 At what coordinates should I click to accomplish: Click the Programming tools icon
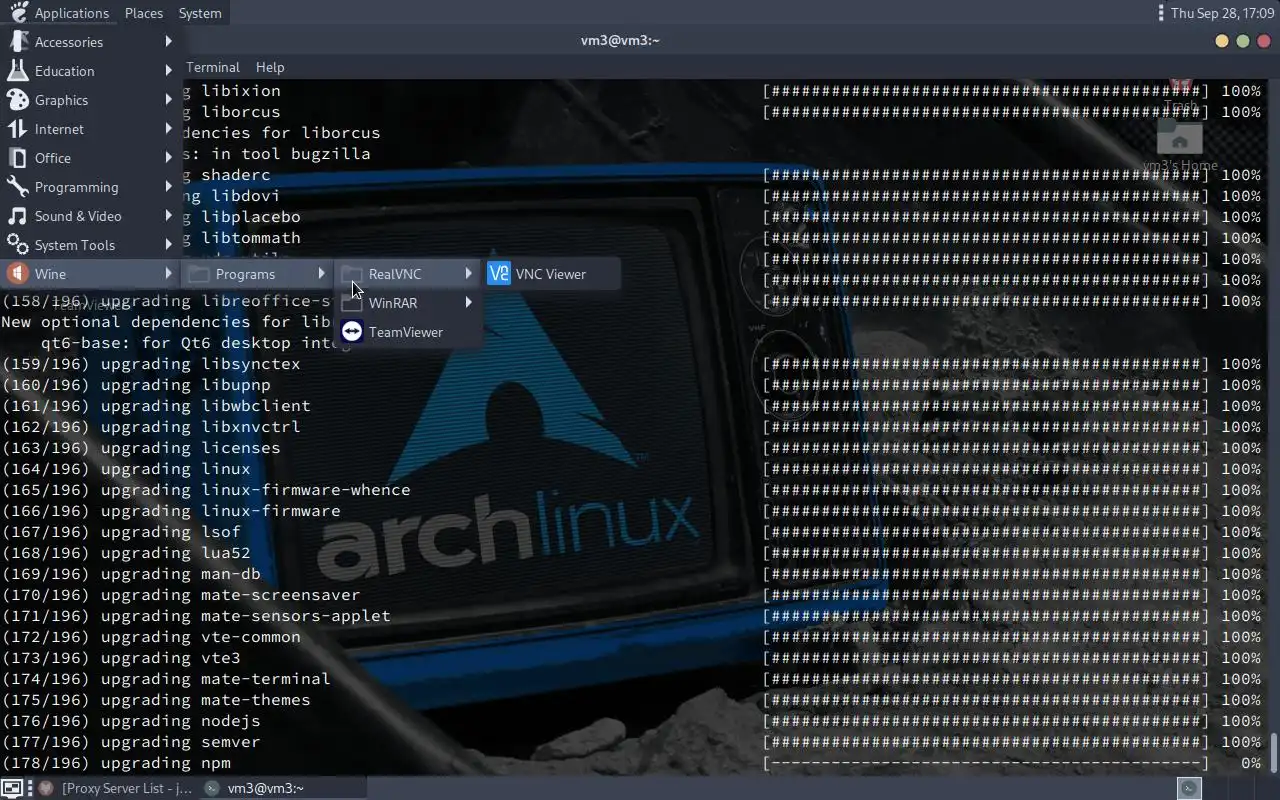[18, 187]
